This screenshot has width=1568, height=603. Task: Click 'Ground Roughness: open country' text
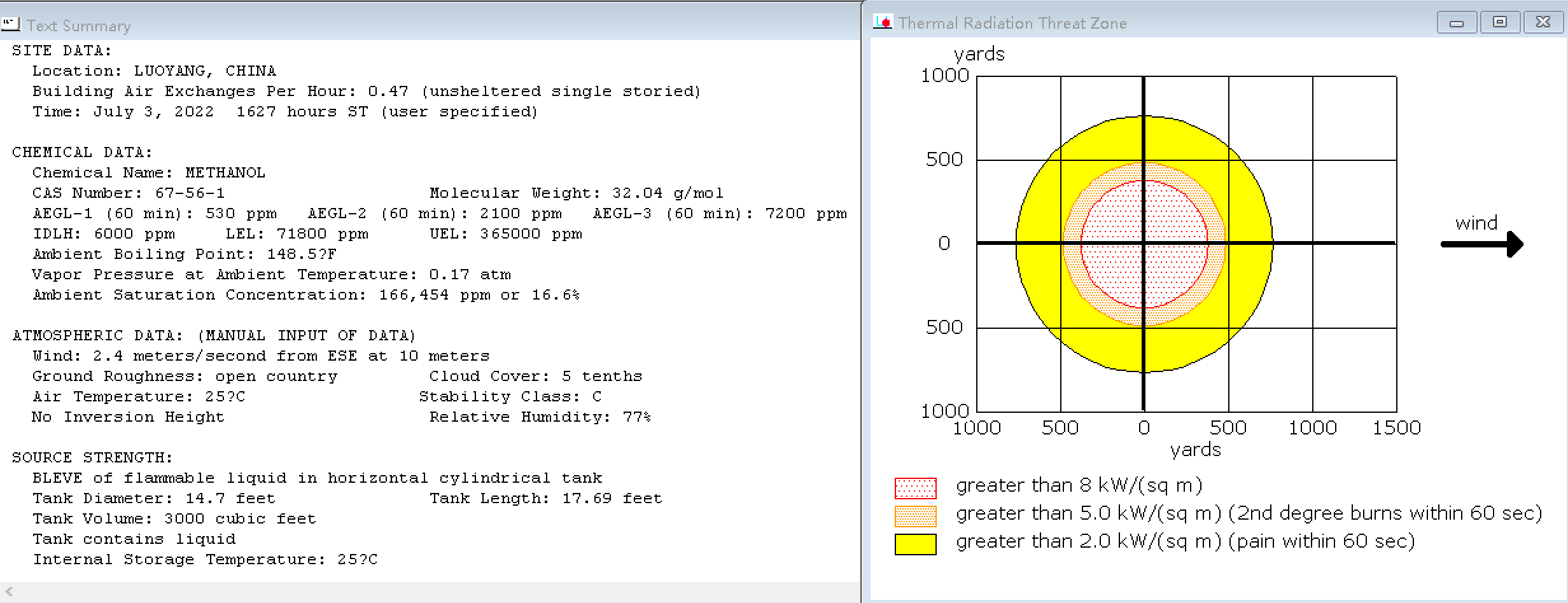(x=185, y=376)
